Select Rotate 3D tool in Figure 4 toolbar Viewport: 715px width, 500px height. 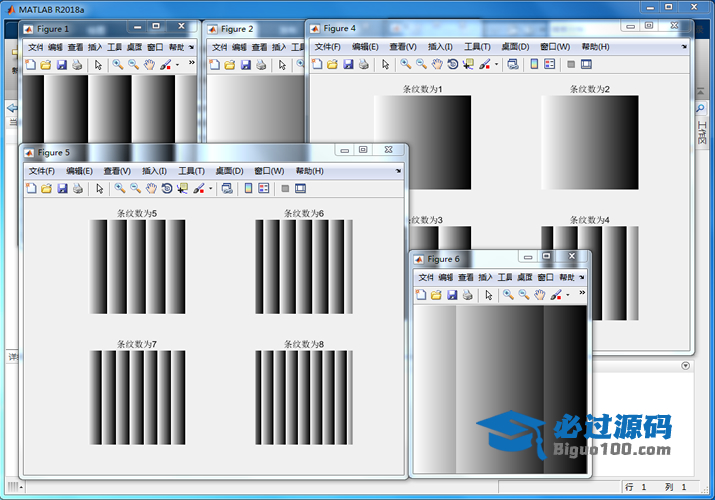pyautogui.click(x=452, y=64)
